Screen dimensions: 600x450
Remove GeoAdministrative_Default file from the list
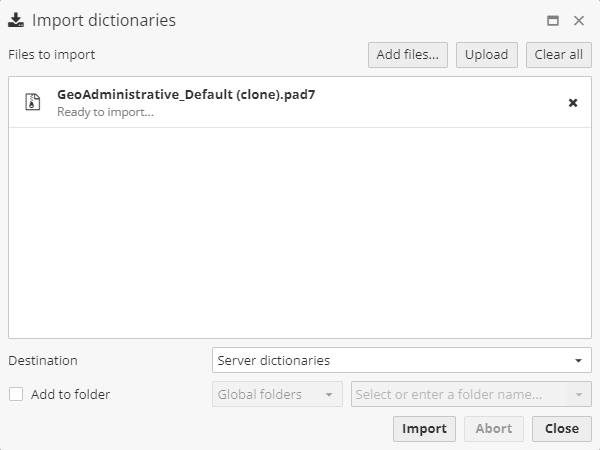pyautogui.click(x=573, y=102)
